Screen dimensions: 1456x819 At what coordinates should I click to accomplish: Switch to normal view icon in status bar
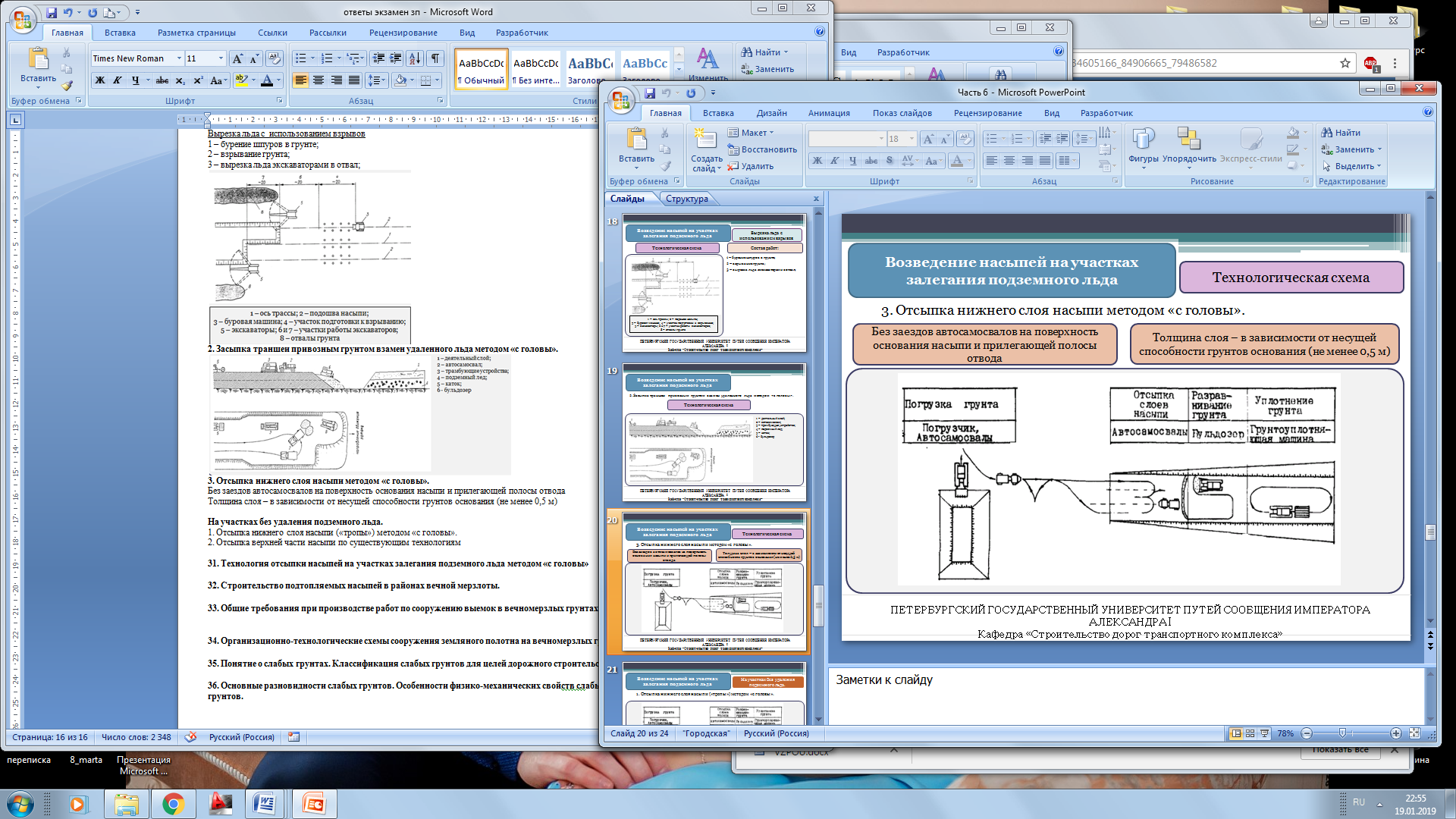click(x=1236, y=733)
